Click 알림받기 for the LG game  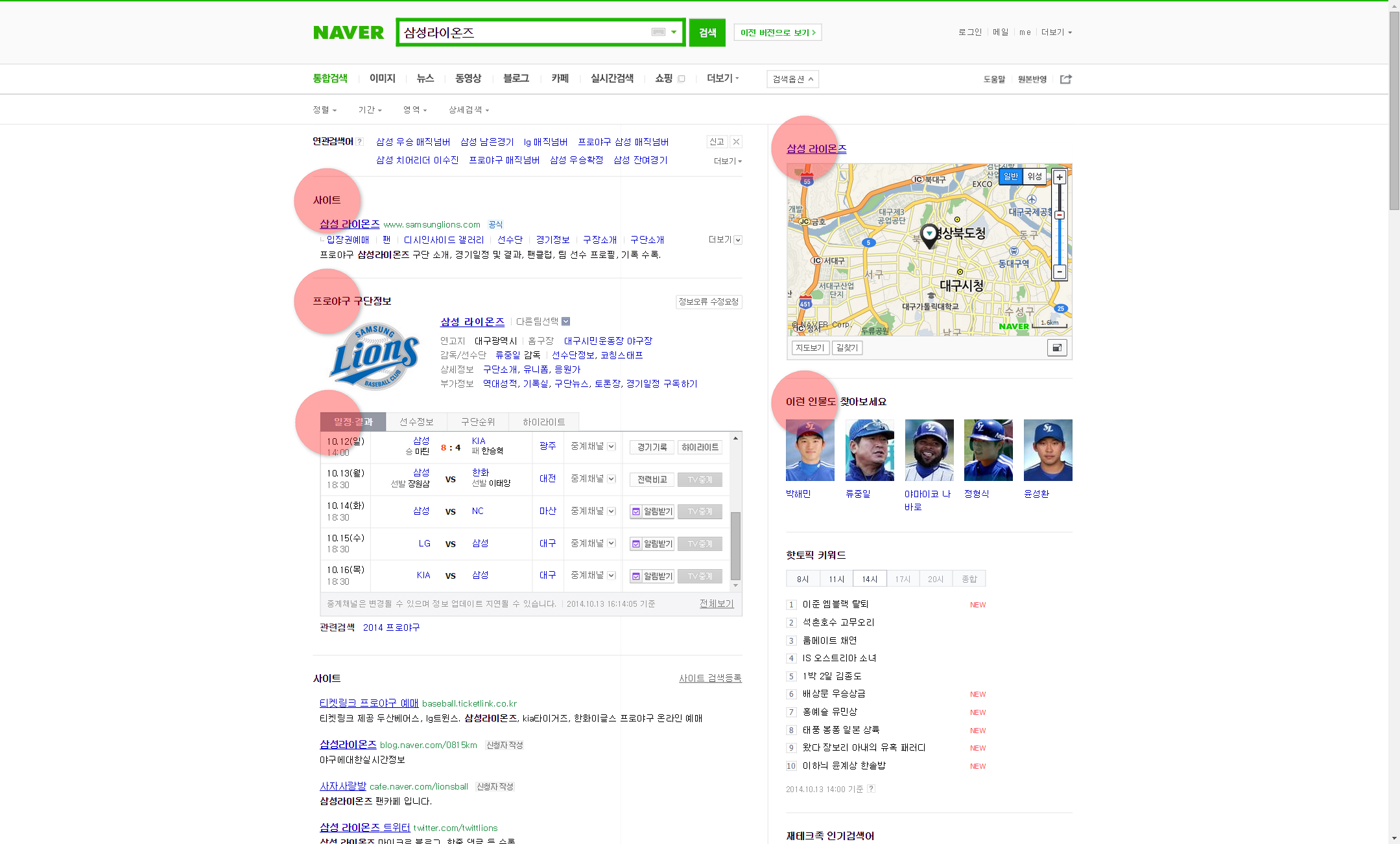(652, 544)
